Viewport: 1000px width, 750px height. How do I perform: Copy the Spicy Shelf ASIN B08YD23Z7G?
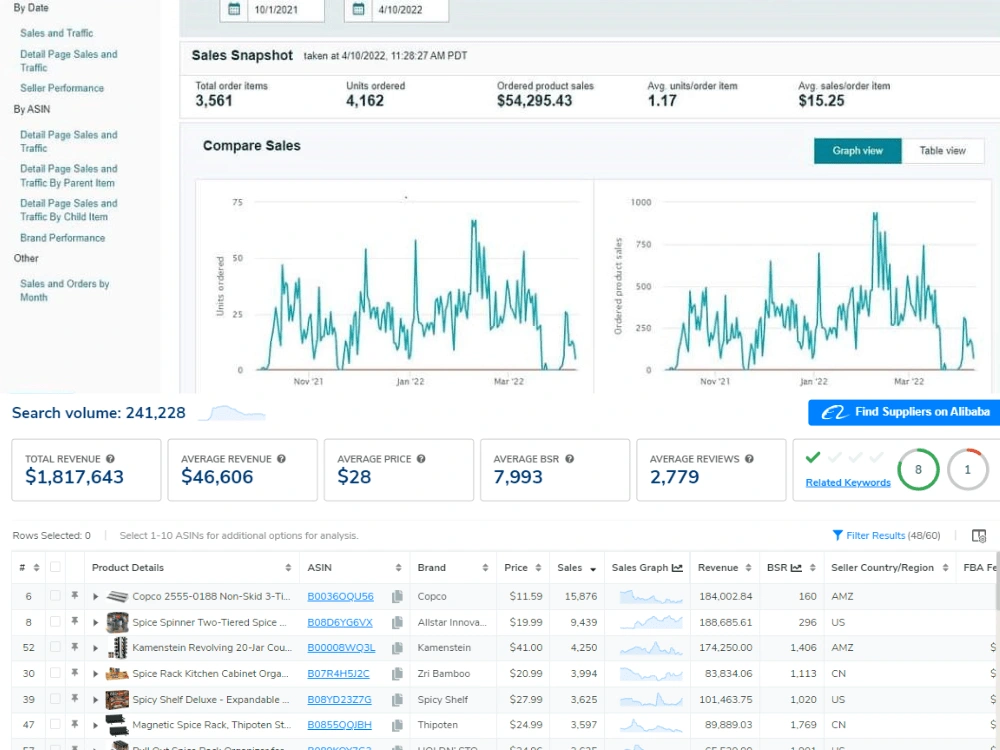[397, 700]
